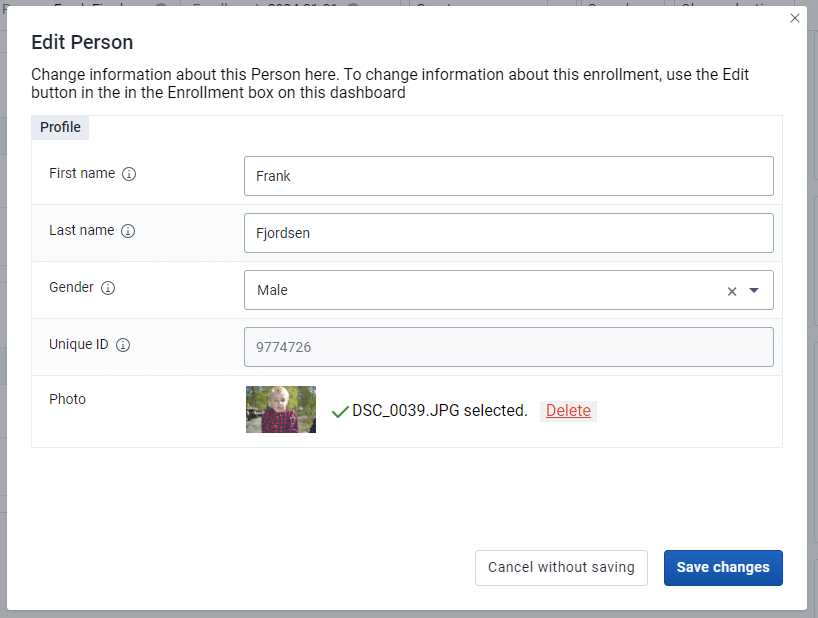Click the info icon beside Unique ID

pos(123,344)
